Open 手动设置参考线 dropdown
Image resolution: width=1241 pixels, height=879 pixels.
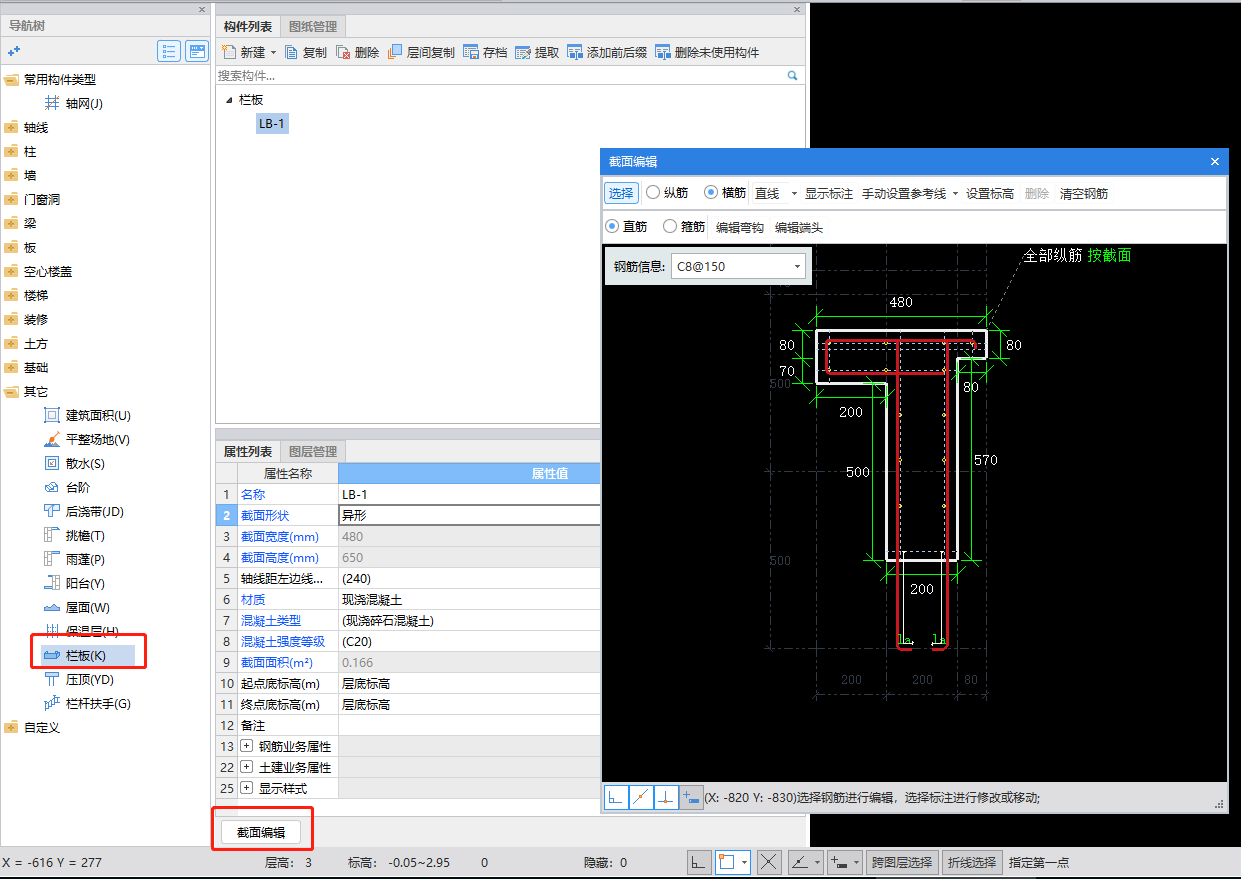pyautogui.click(x=955, y=193)
